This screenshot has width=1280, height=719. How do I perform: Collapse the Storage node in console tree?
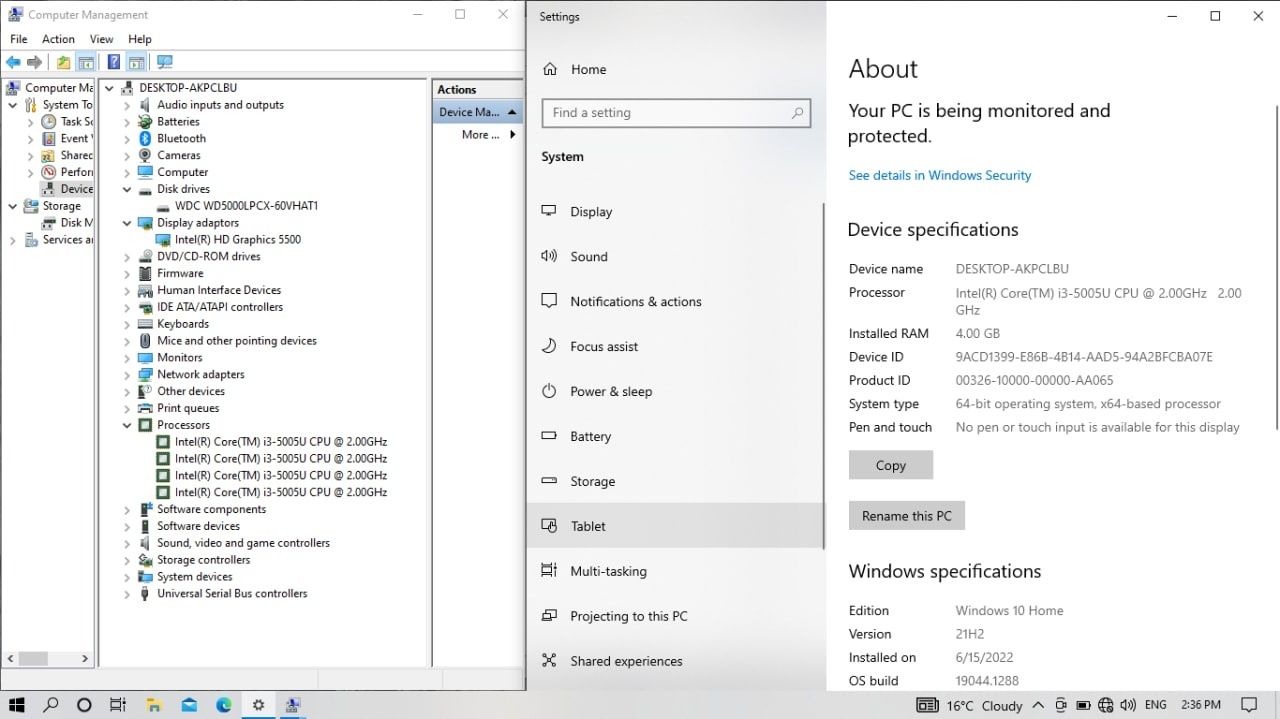pyautogui.click(x=13, y=206)
